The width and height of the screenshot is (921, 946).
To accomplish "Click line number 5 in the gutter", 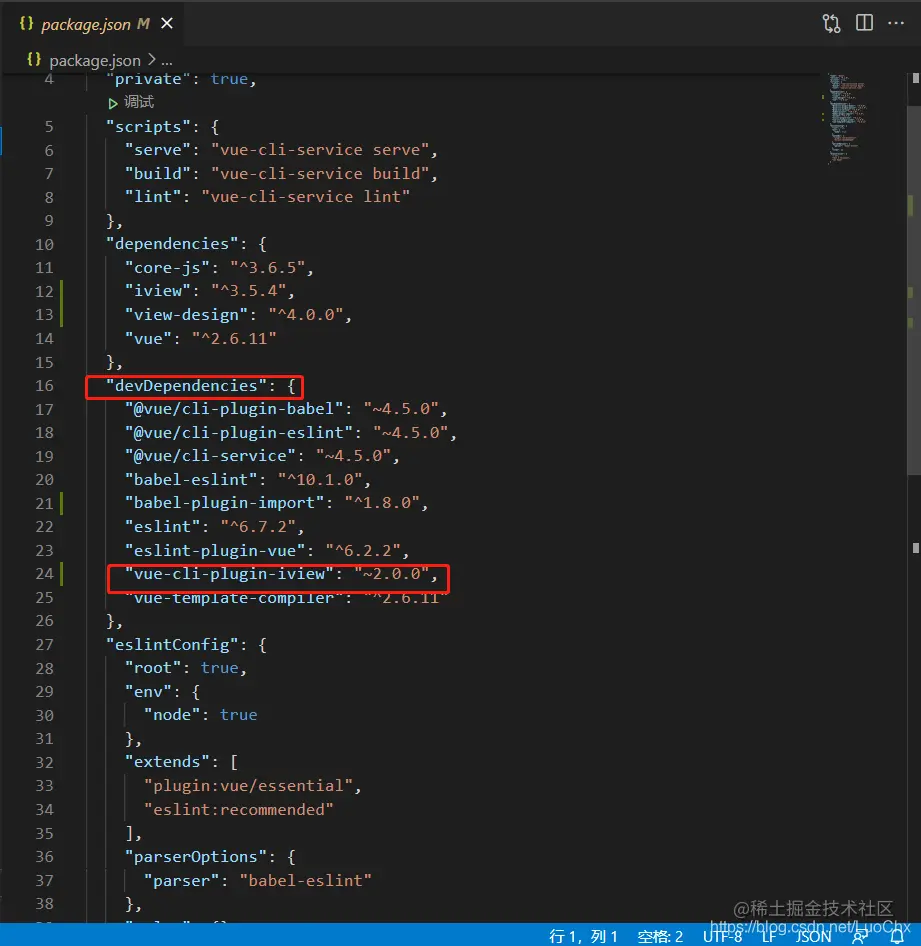I will 49,127.
